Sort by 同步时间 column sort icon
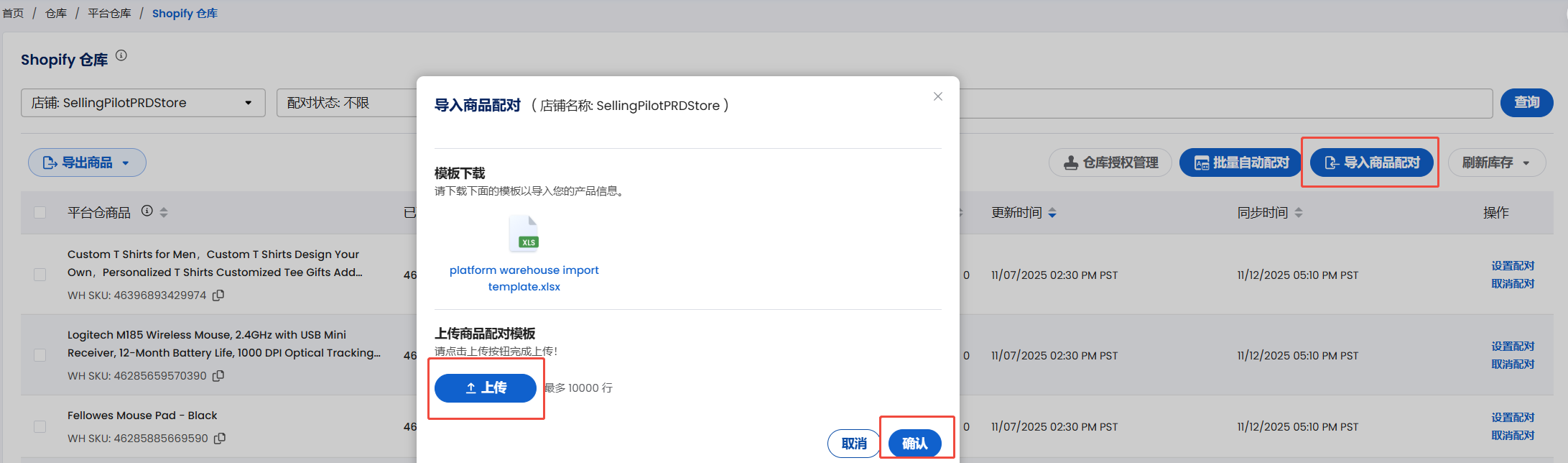1568x463 pixels. click(1298, 213)
